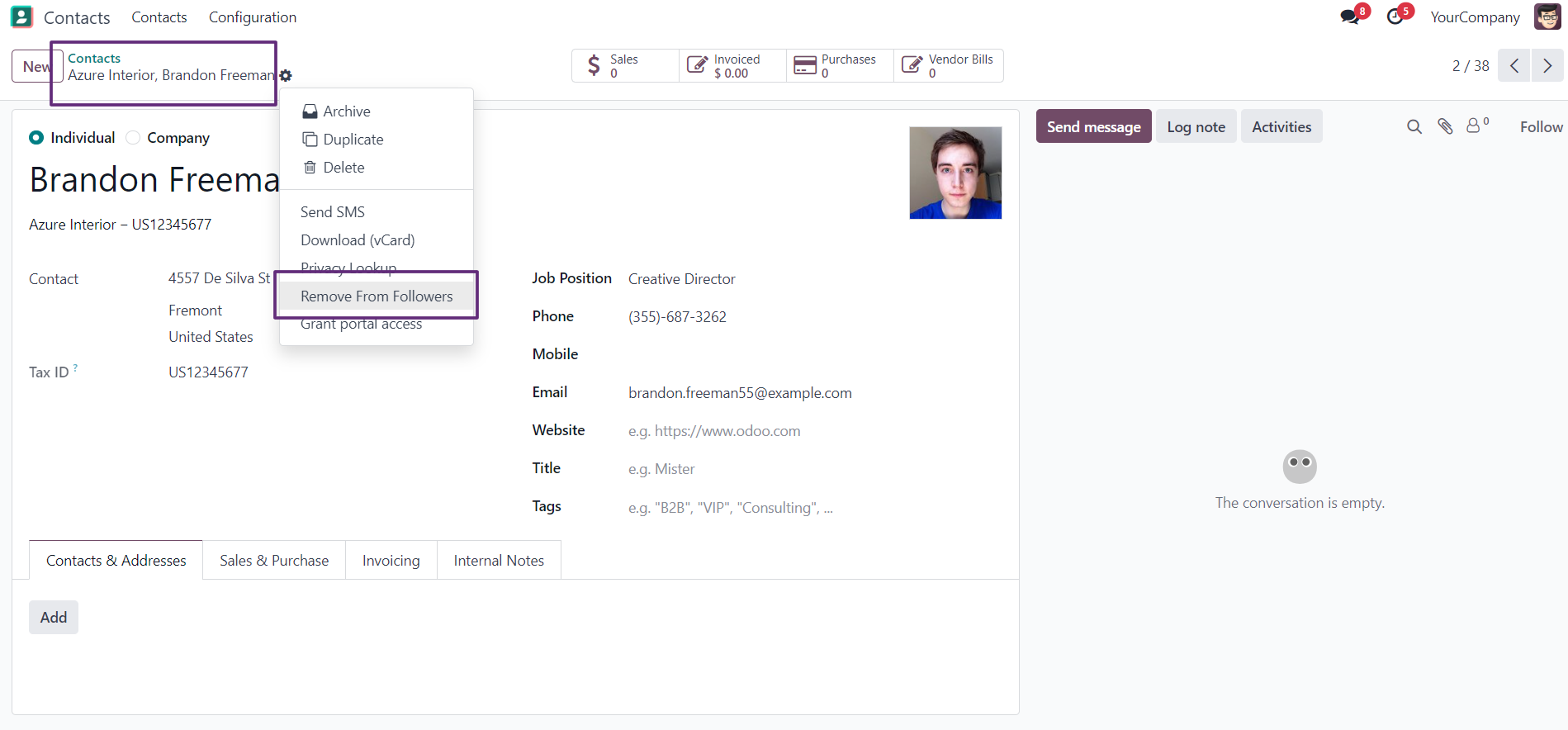Click the 2 / 38 pager counter
Image resolution: width=1568 pixels, height=730 pixels.
coord(1471,66)
